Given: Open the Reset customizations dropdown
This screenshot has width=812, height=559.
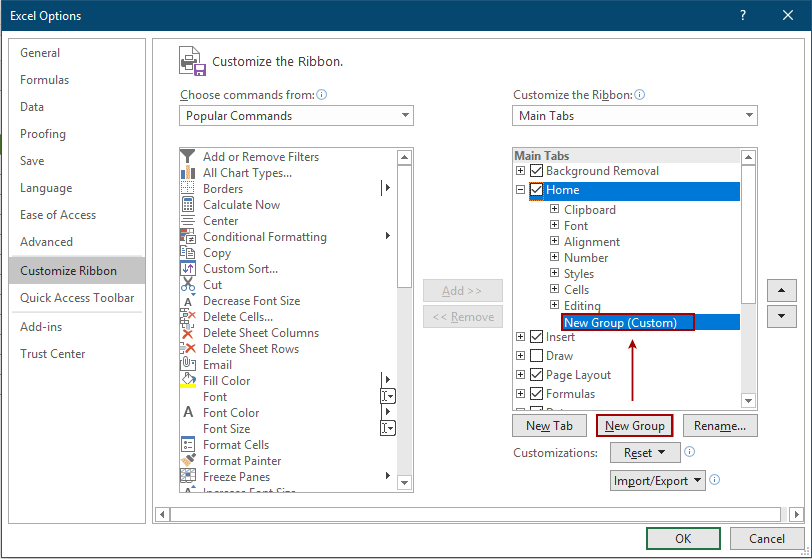Looking at the screenshot, I should click(645, 452).
